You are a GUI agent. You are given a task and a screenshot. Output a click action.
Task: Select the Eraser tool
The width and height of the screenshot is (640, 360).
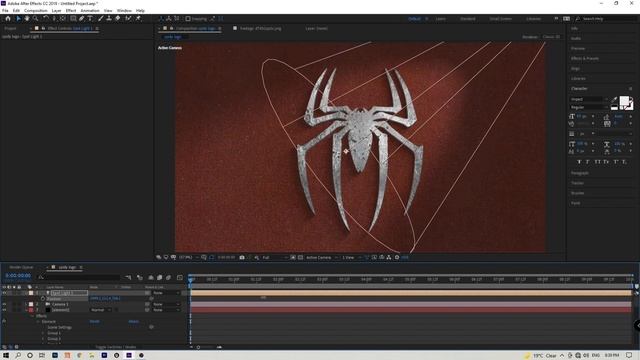click(x=118, y=18)
